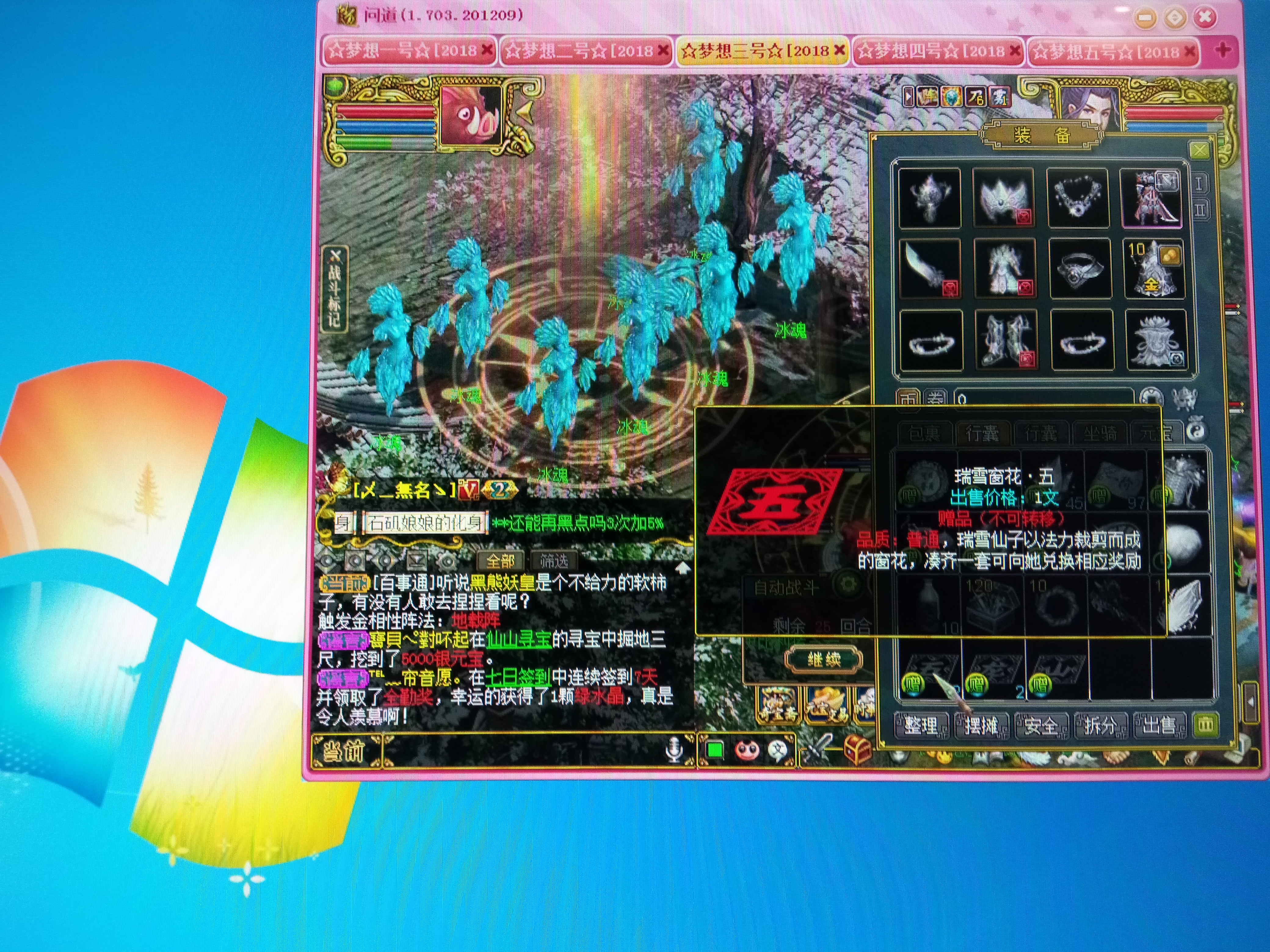Viewport: 1270px width, 952px height.
Task: Open the 摆摊 stall button
Action: pos(982,726)
